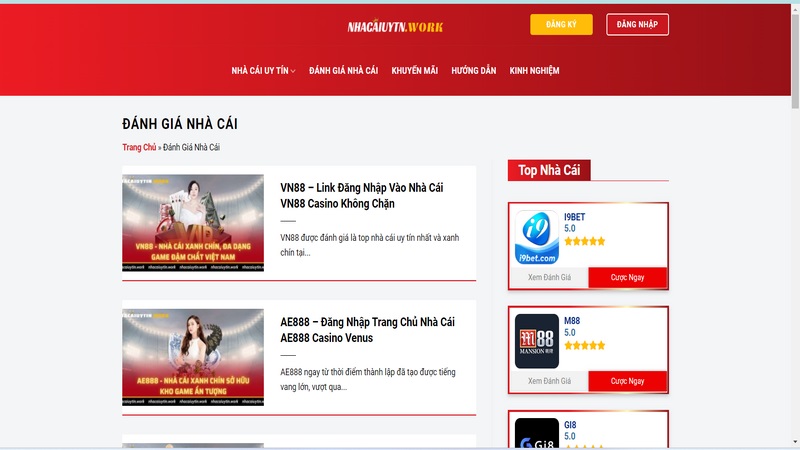The height and width of the screenshot is (450, 800).
Task: Click the I9BET name link
Action: (574, 217)
